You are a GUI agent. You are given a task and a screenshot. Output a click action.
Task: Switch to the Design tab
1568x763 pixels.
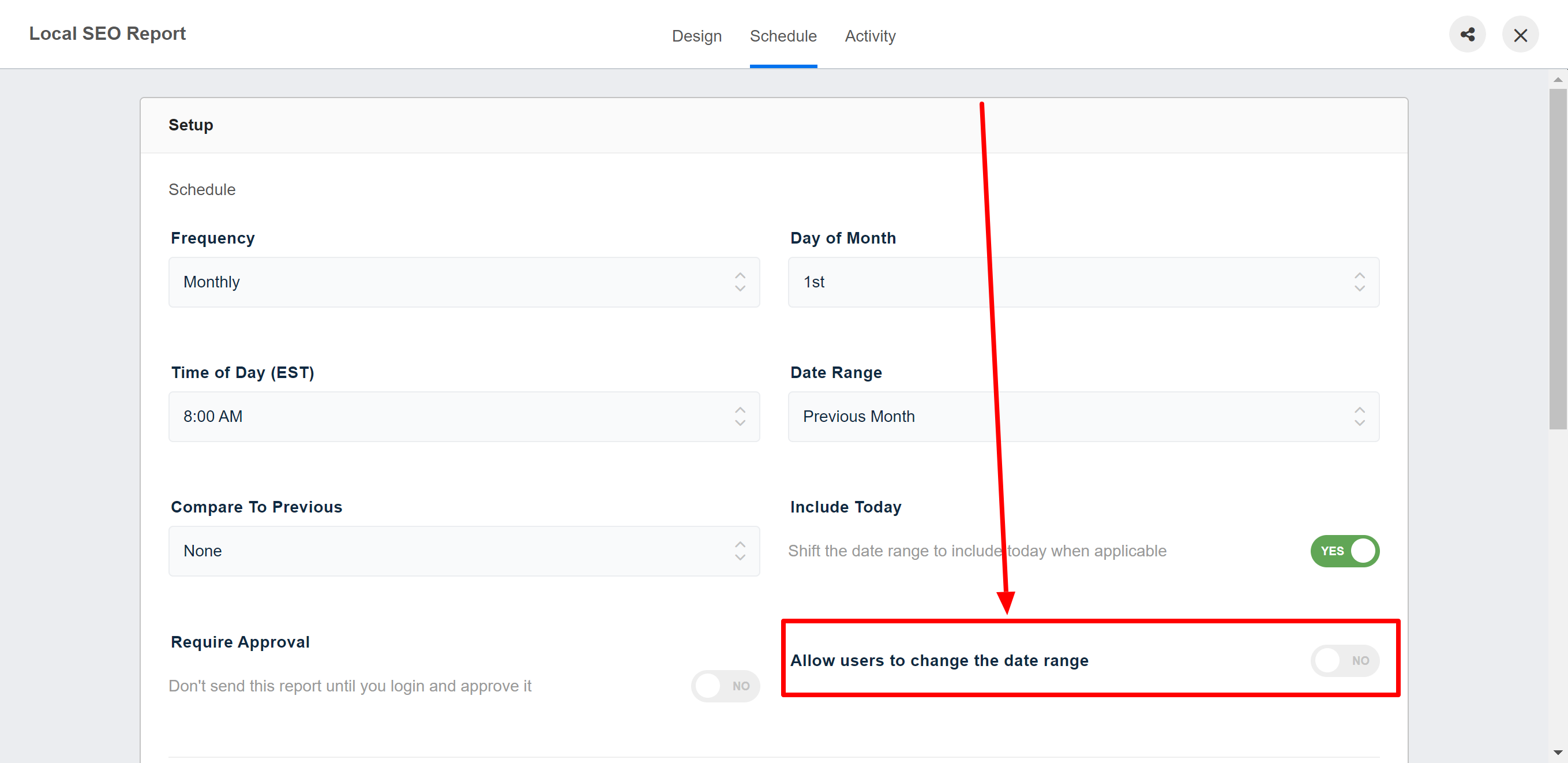(696, 36)
